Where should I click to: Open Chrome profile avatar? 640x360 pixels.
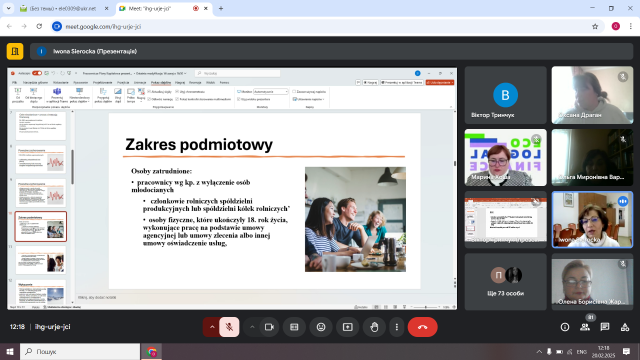click(x=616, y=26)
